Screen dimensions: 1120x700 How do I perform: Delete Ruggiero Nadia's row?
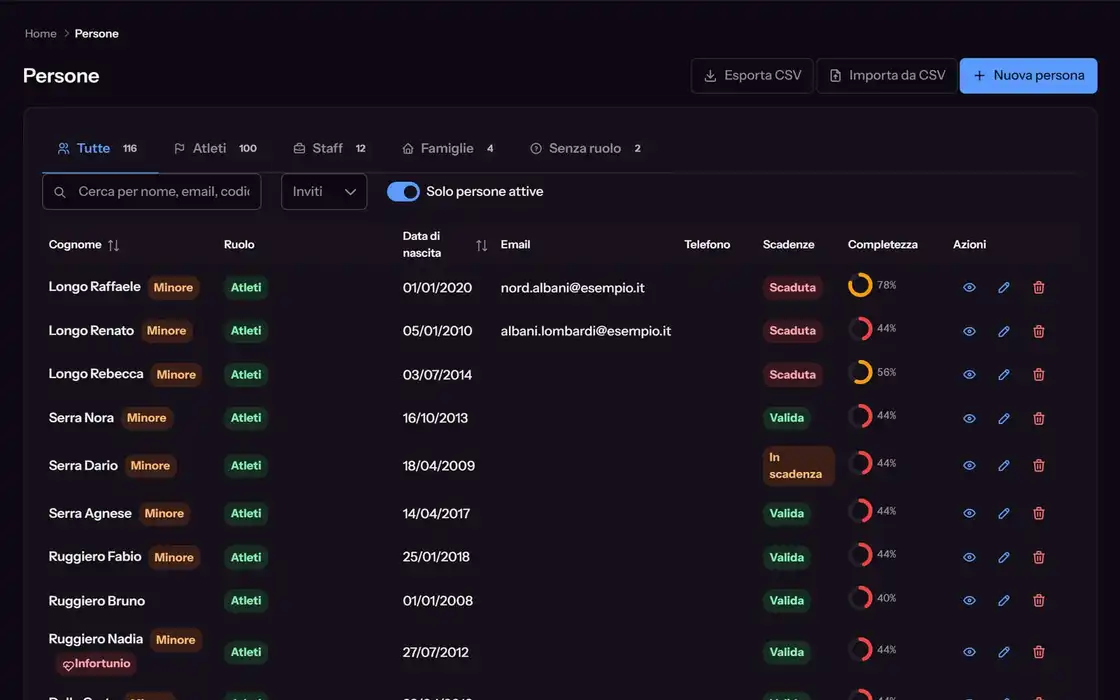coord(1039,651)
